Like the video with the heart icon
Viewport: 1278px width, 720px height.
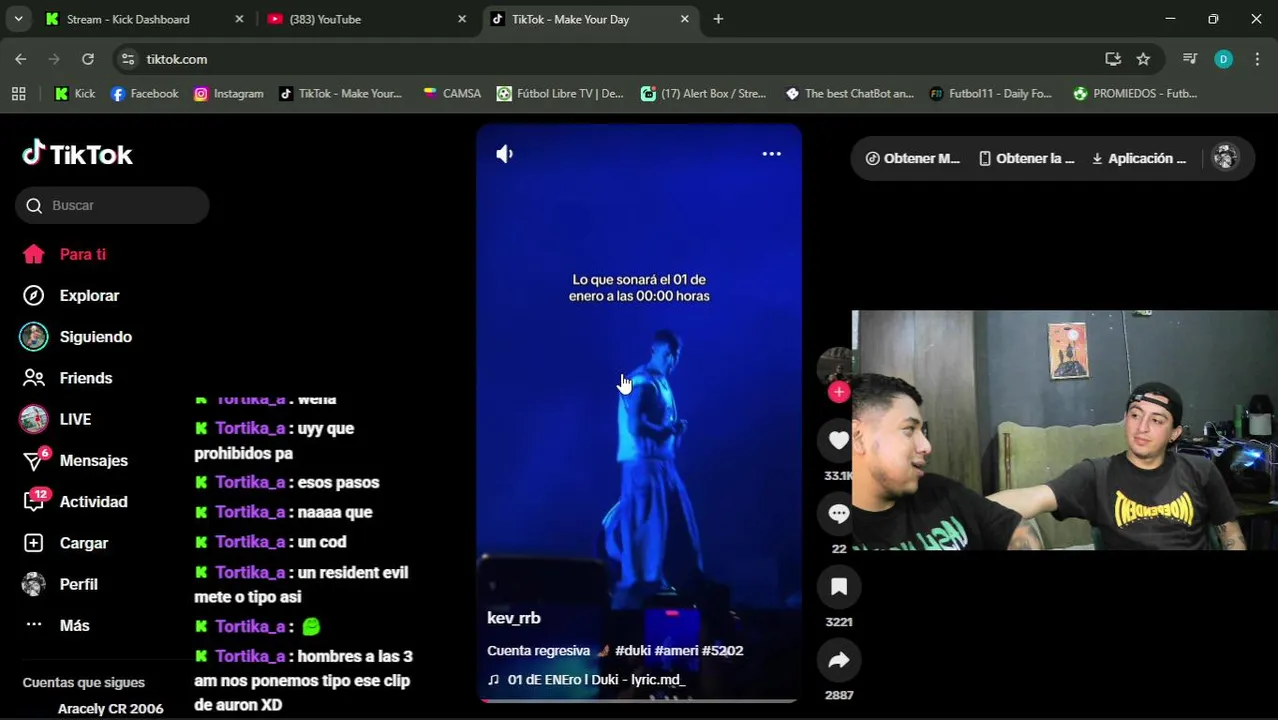tap(838, 440)
